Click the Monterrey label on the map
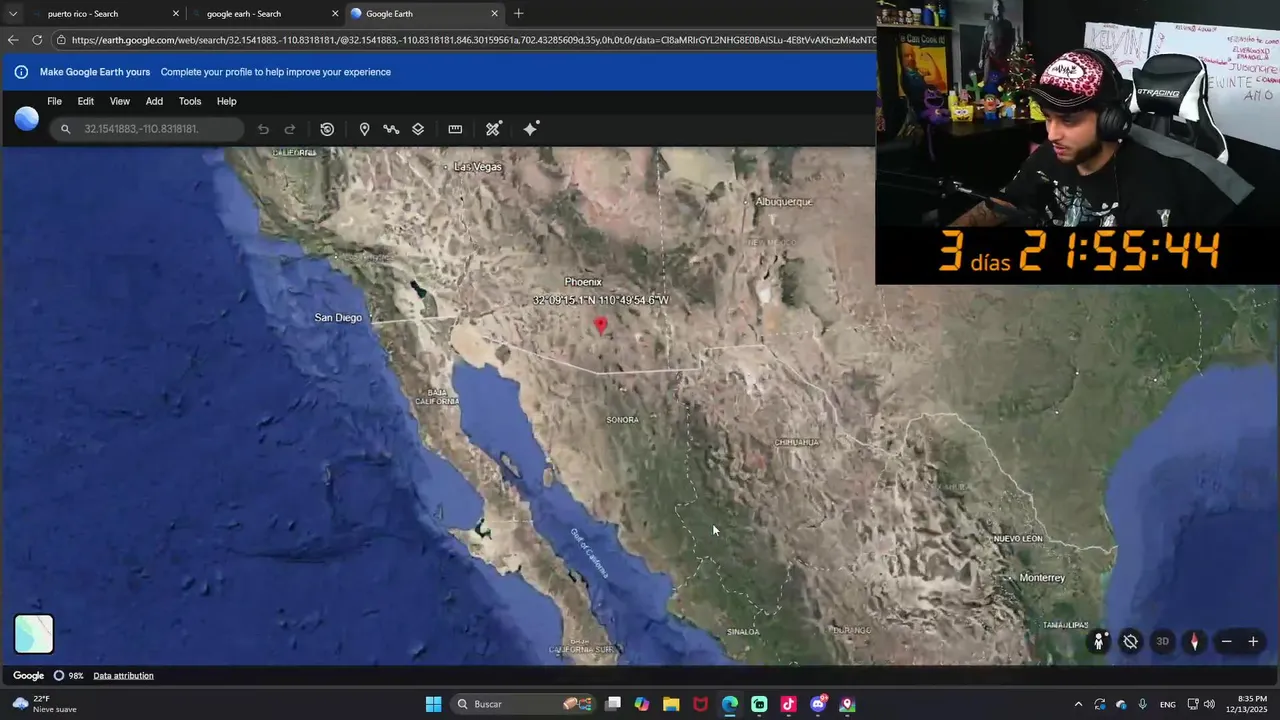 pos(1042,578)
